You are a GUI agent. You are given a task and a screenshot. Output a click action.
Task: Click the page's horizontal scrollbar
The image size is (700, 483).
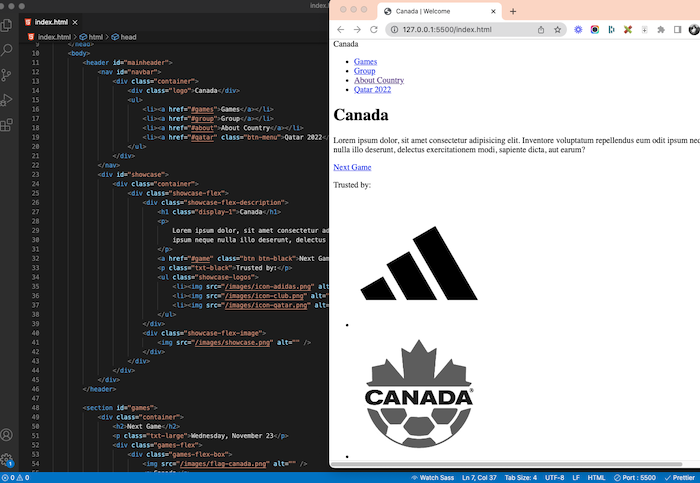tap(507, 464)
